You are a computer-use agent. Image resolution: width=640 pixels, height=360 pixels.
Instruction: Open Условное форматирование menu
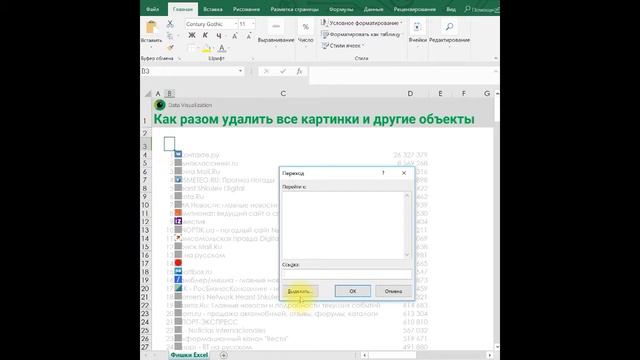point(362,23)
